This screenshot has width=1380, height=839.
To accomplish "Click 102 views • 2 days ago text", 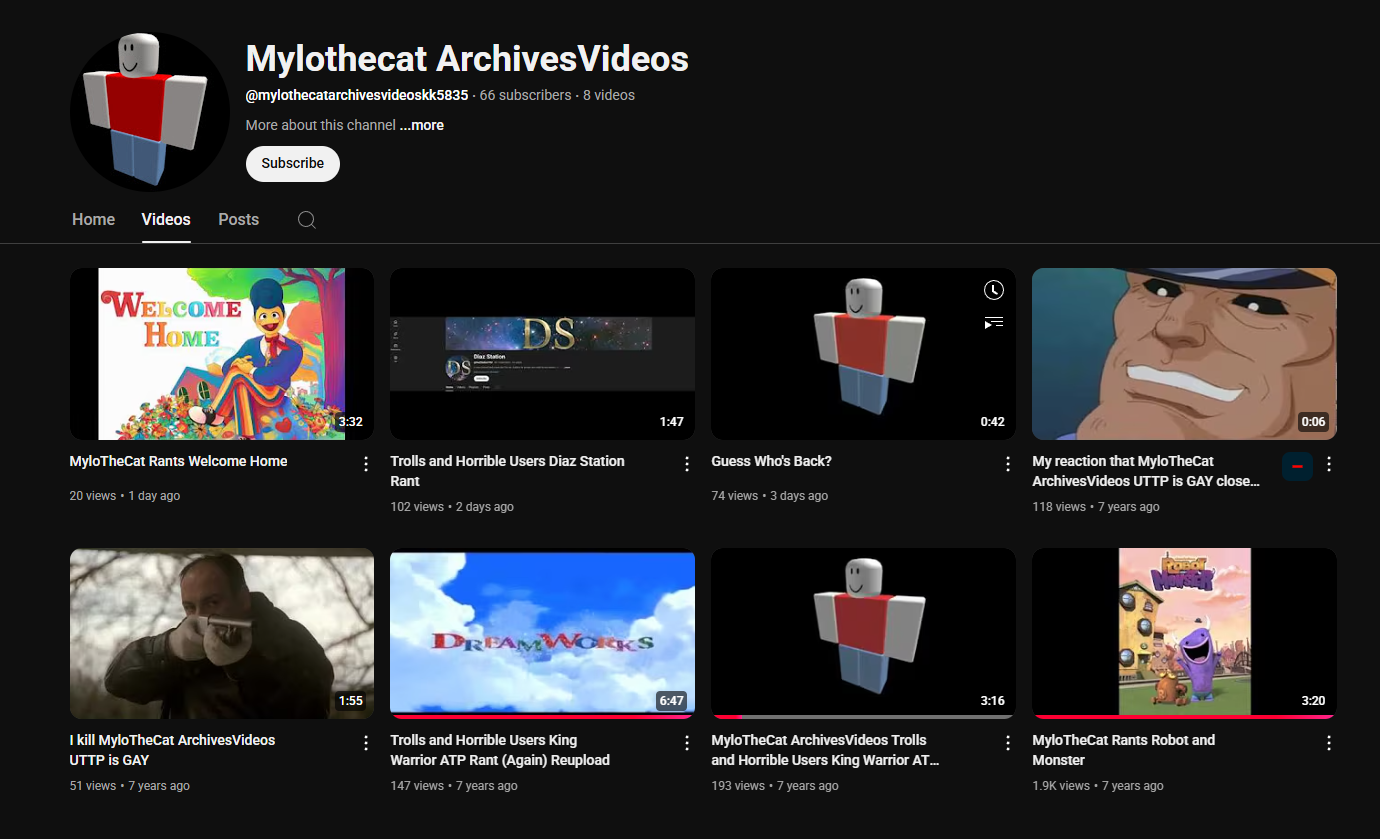I will pos(452,507).
